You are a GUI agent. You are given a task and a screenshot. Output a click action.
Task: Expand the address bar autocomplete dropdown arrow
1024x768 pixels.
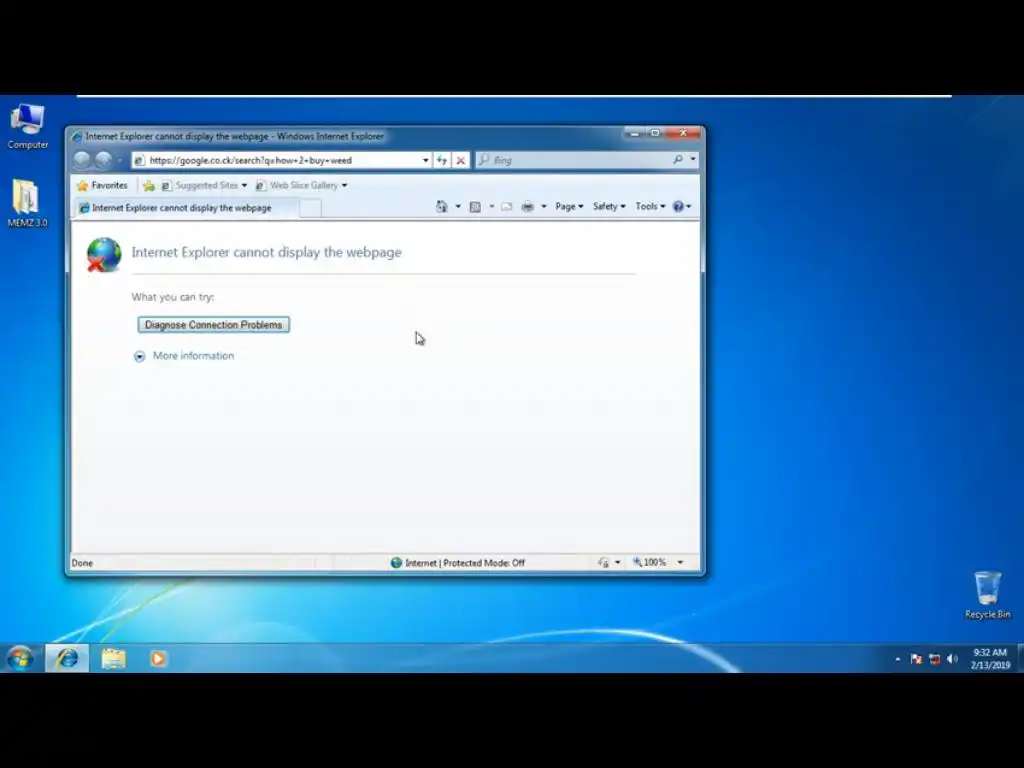coord(425,160)
